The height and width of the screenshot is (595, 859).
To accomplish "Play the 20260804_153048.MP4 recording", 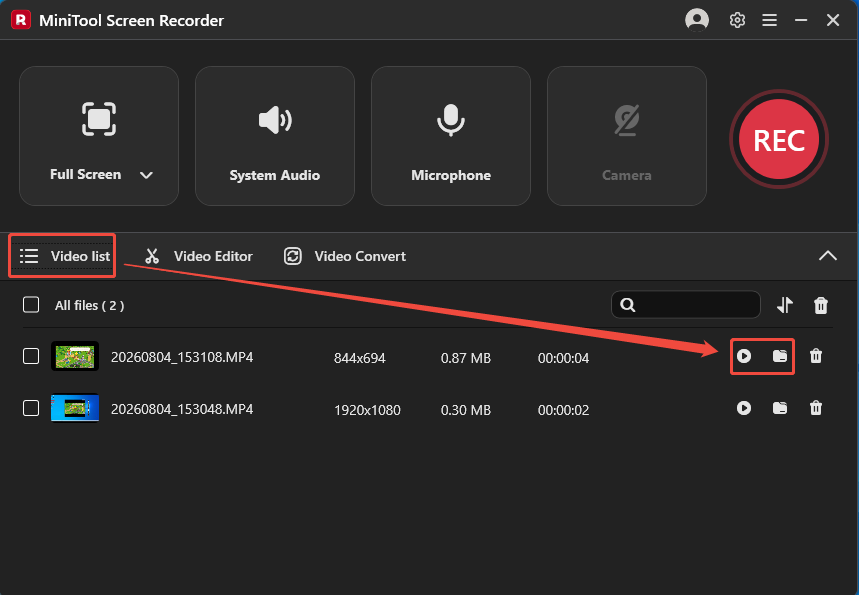I will coord(744,408).
